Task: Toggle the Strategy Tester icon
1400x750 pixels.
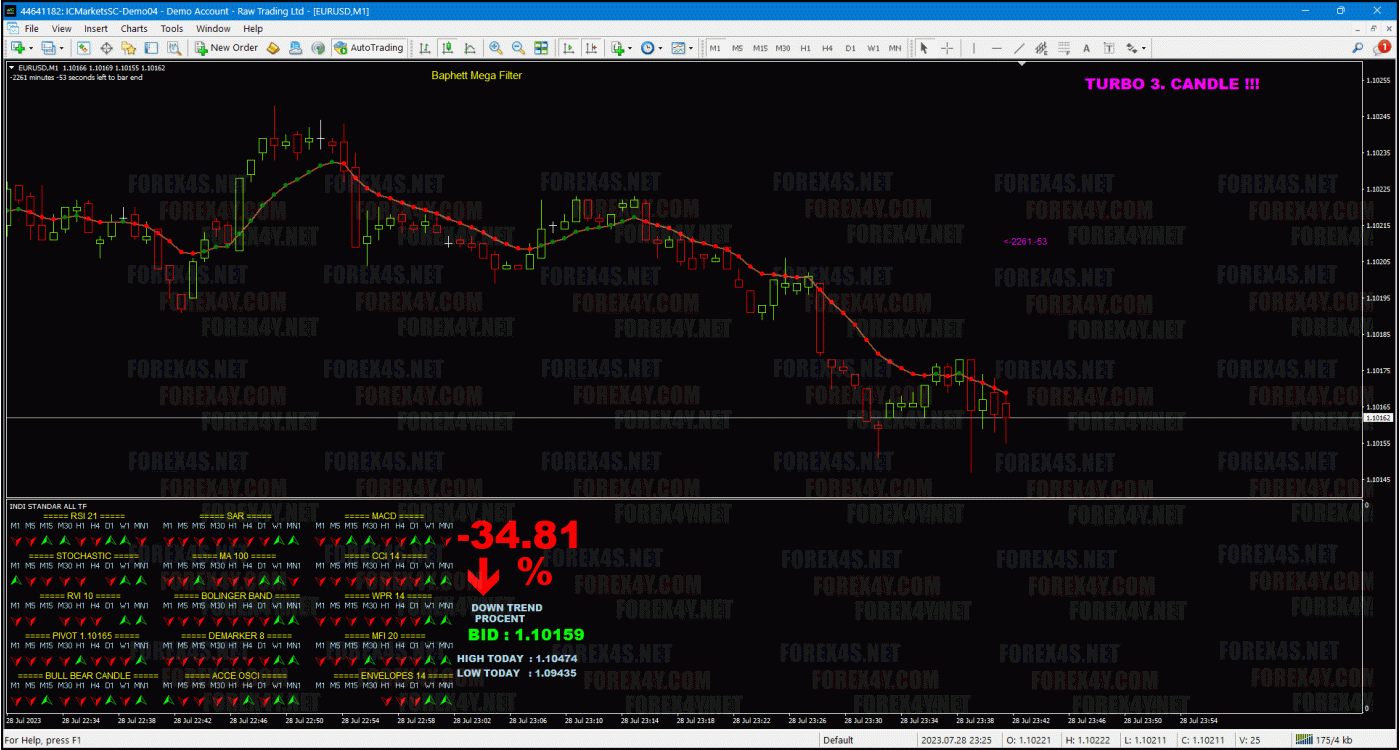Action: point(174,48)
